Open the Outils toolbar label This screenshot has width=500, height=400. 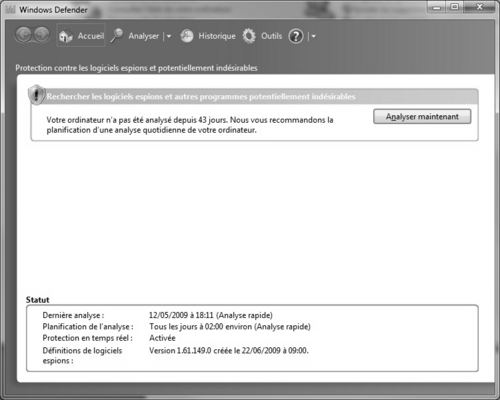[x=271, y=36]
